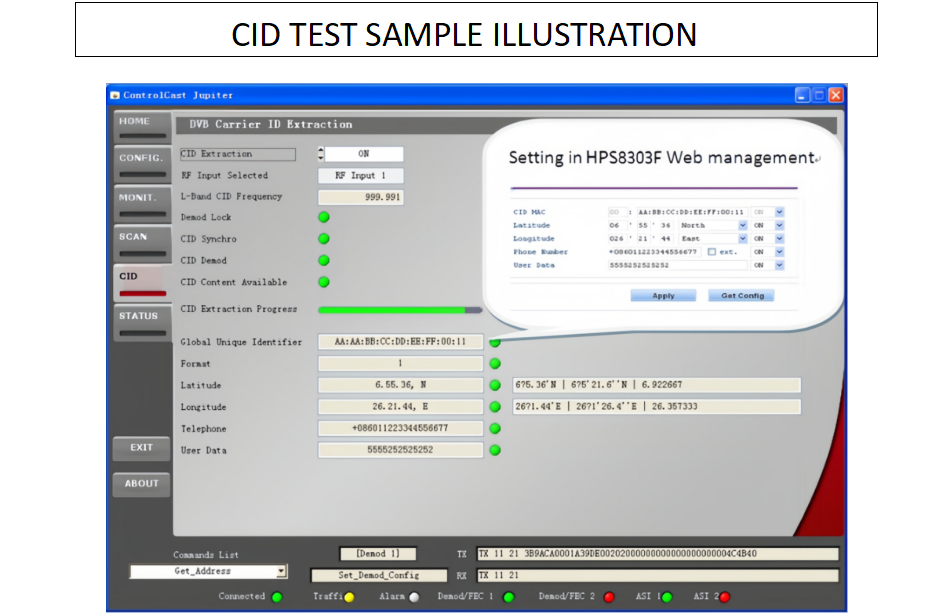Image resolution: width=947 pixels, height=614 pixels.
Task: Click the User Data field in web management
Action: (678, 265)
